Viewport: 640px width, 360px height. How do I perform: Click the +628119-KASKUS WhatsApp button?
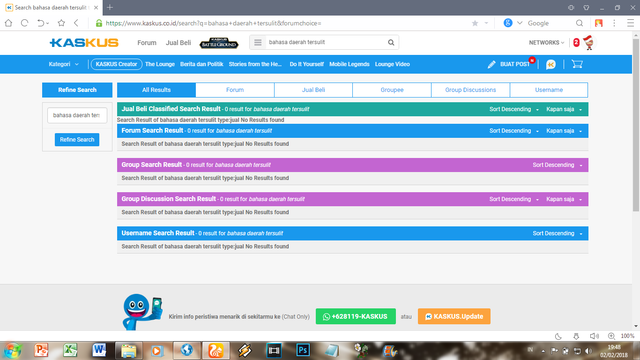click(356, 316)
